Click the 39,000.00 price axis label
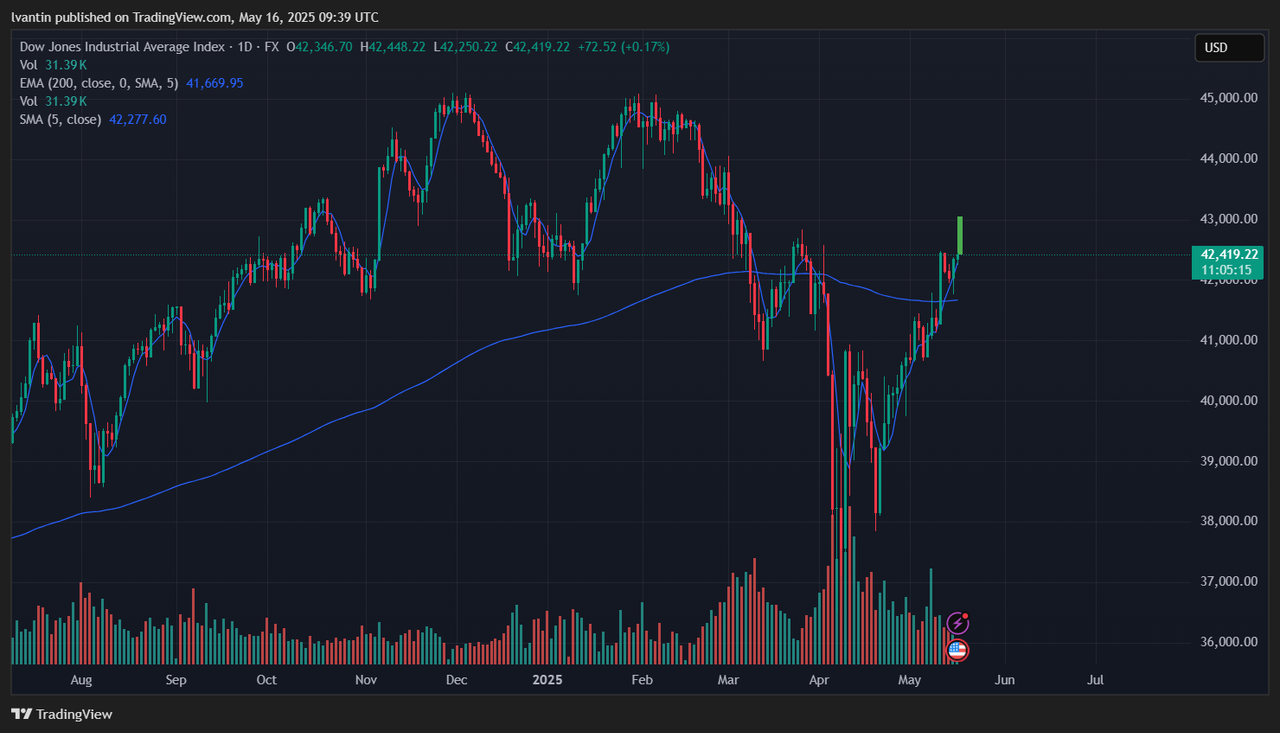Screen dimensions: 1280x733 [x=1229, y=461]
